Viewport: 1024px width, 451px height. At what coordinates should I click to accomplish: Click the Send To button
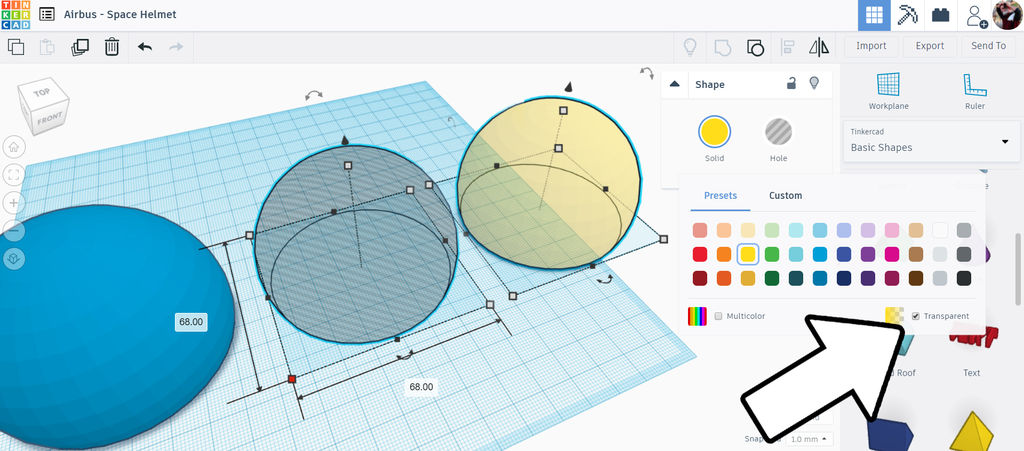coord(988,46)
